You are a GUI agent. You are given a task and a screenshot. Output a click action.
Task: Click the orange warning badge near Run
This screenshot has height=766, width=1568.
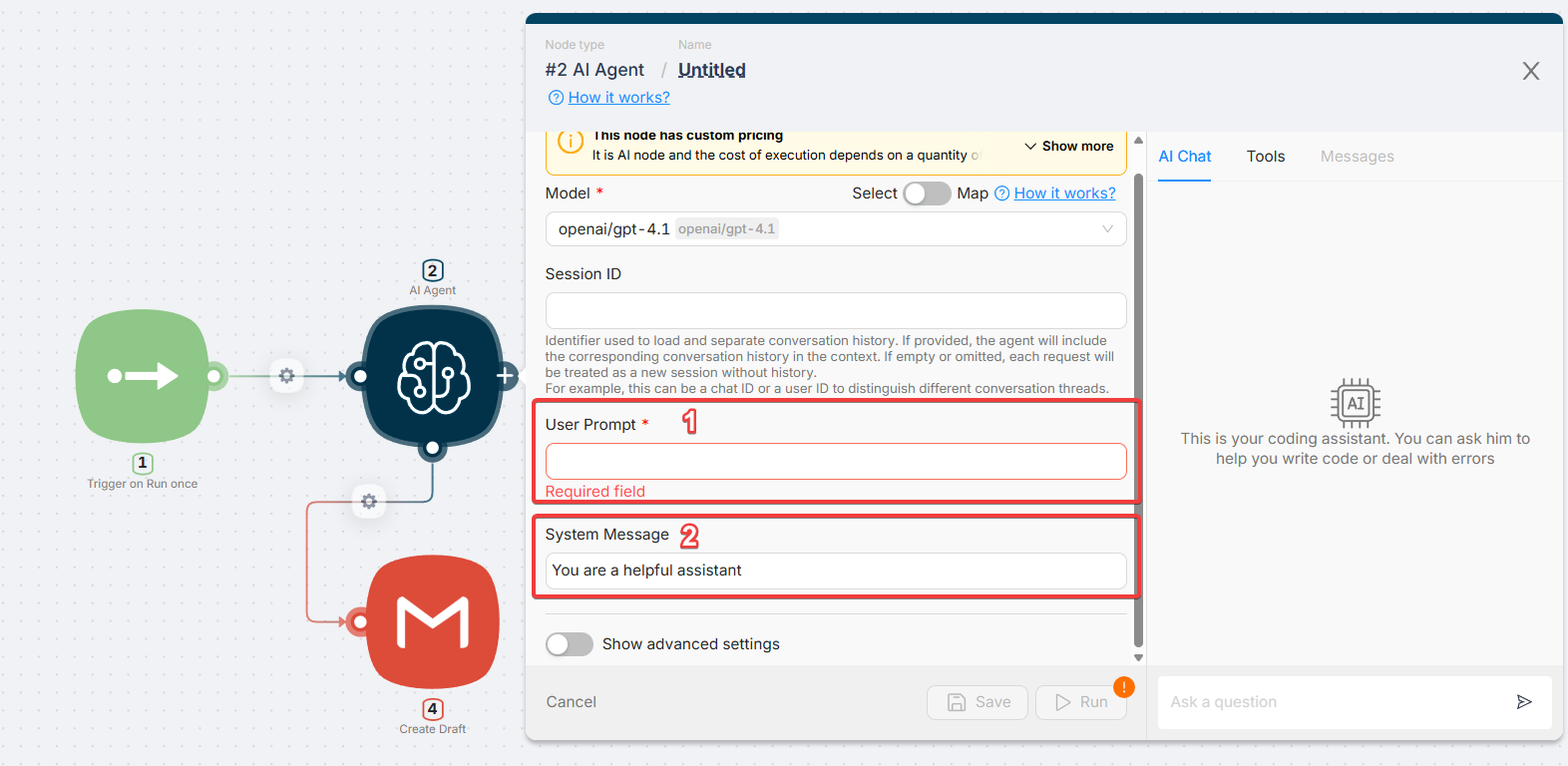[x=1123, y=687]
